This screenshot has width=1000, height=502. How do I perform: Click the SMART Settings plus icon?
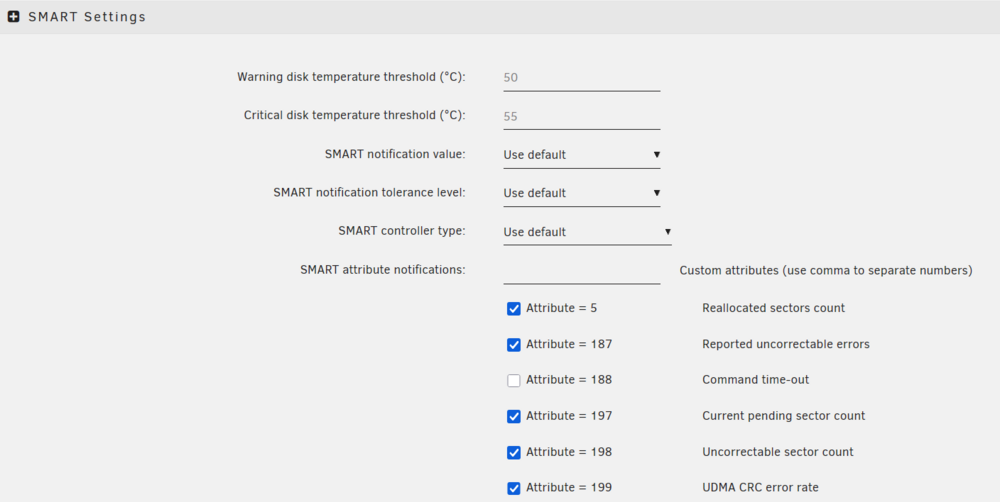pos(13,17)
